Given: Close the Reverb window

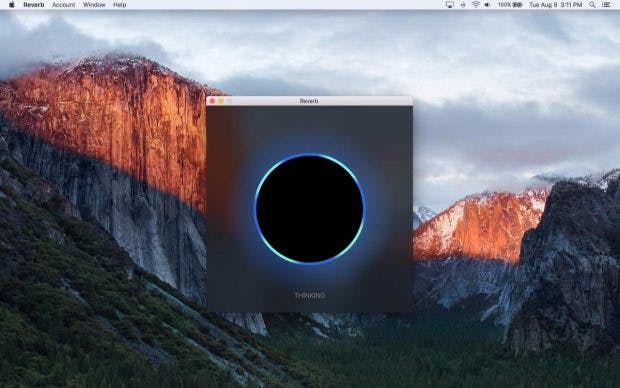Looking at the screenshot, I should coord(212,101).
